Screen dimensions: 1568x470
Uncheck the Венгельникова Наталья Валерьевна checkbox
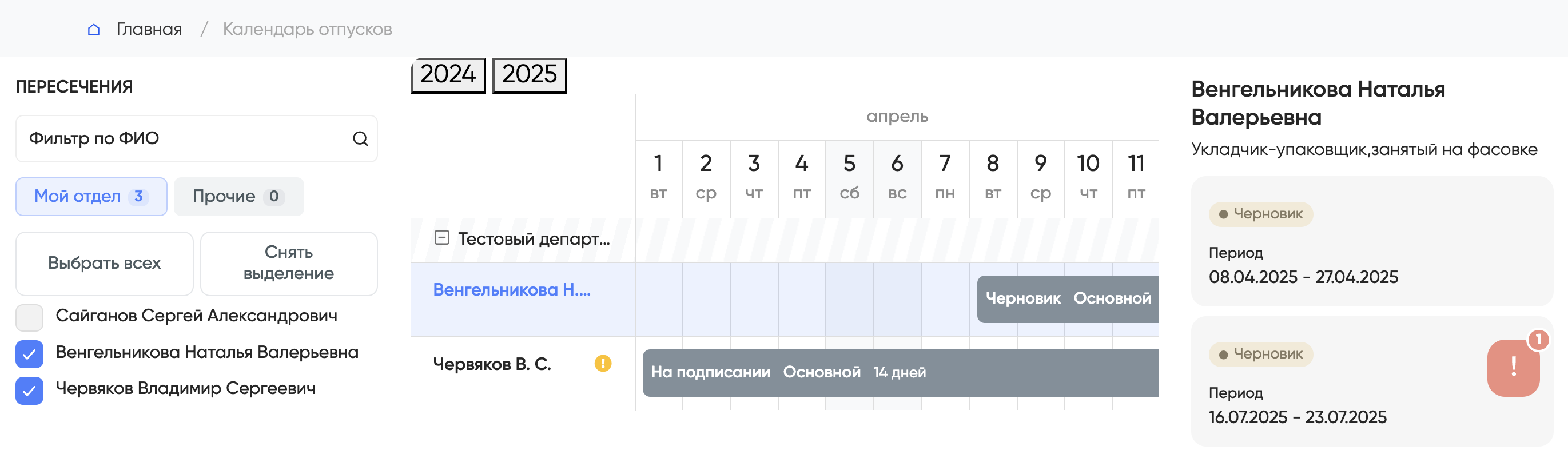point(29,354)
